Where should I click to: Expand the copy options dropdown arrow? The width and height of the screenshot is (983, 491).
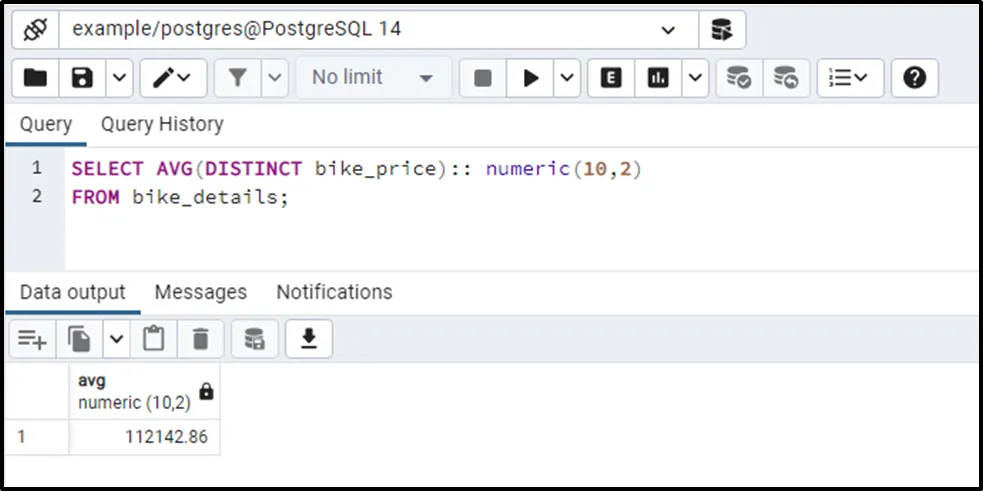tap(116, 340)
